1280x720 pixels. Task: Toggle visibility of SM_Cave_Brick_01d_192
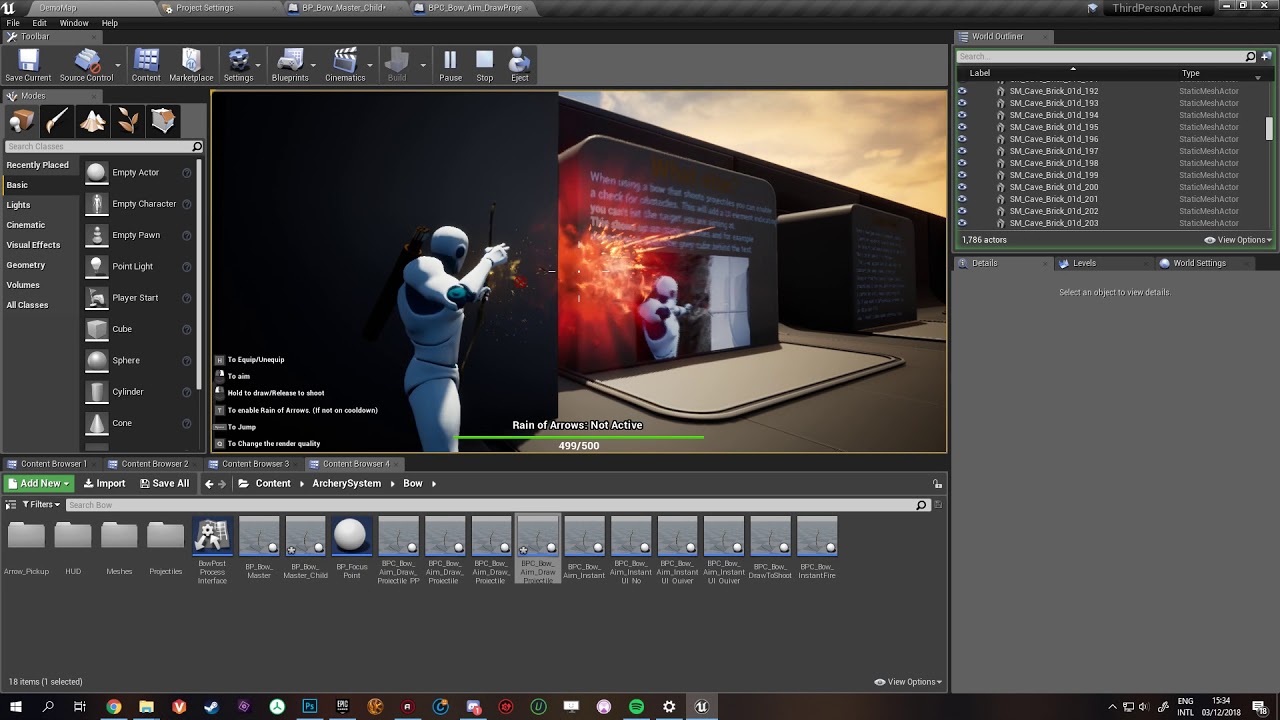tap(962, 91)
